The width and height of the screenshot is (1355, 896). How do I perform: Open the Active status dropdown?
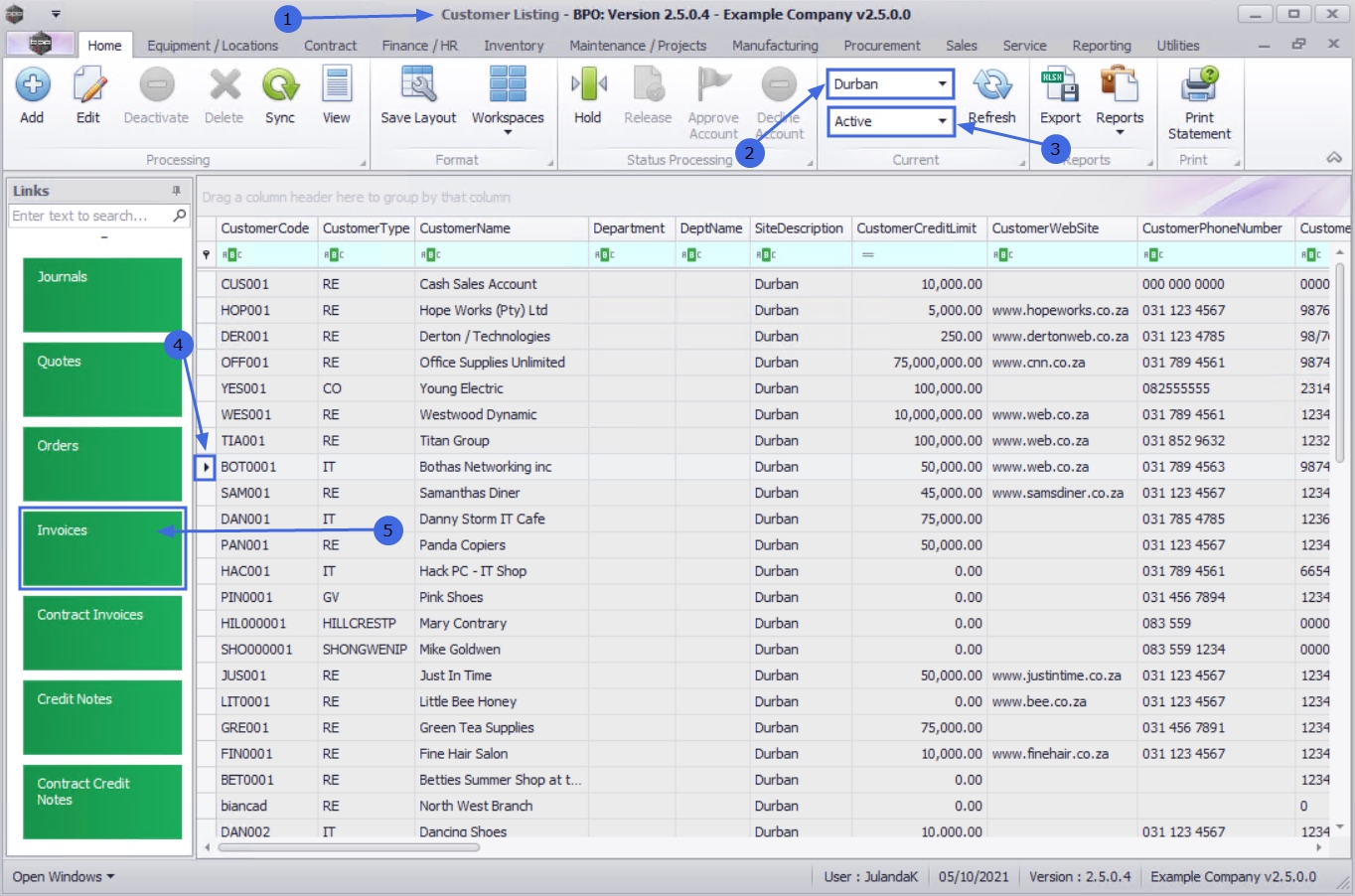click(x=942, y=121)
